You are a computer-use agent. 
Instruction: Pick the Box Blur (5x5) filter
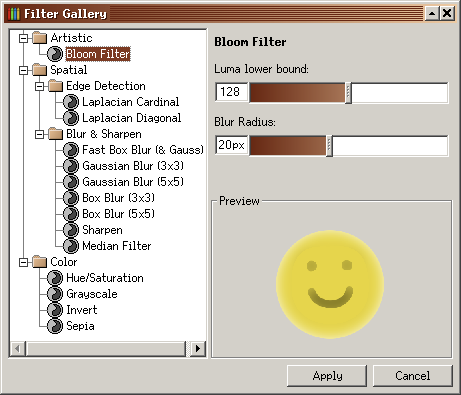click(118, 214)
